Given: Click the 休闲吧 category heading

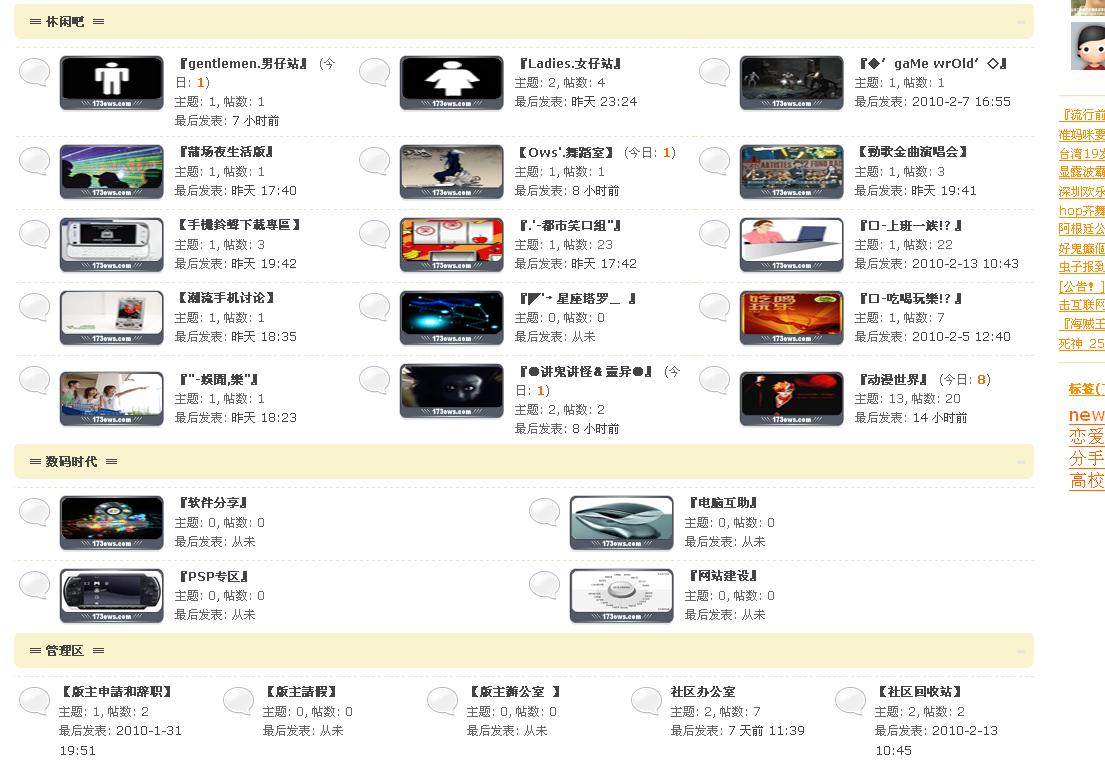Looking at the screenshot, I should (x=65, y=22).
